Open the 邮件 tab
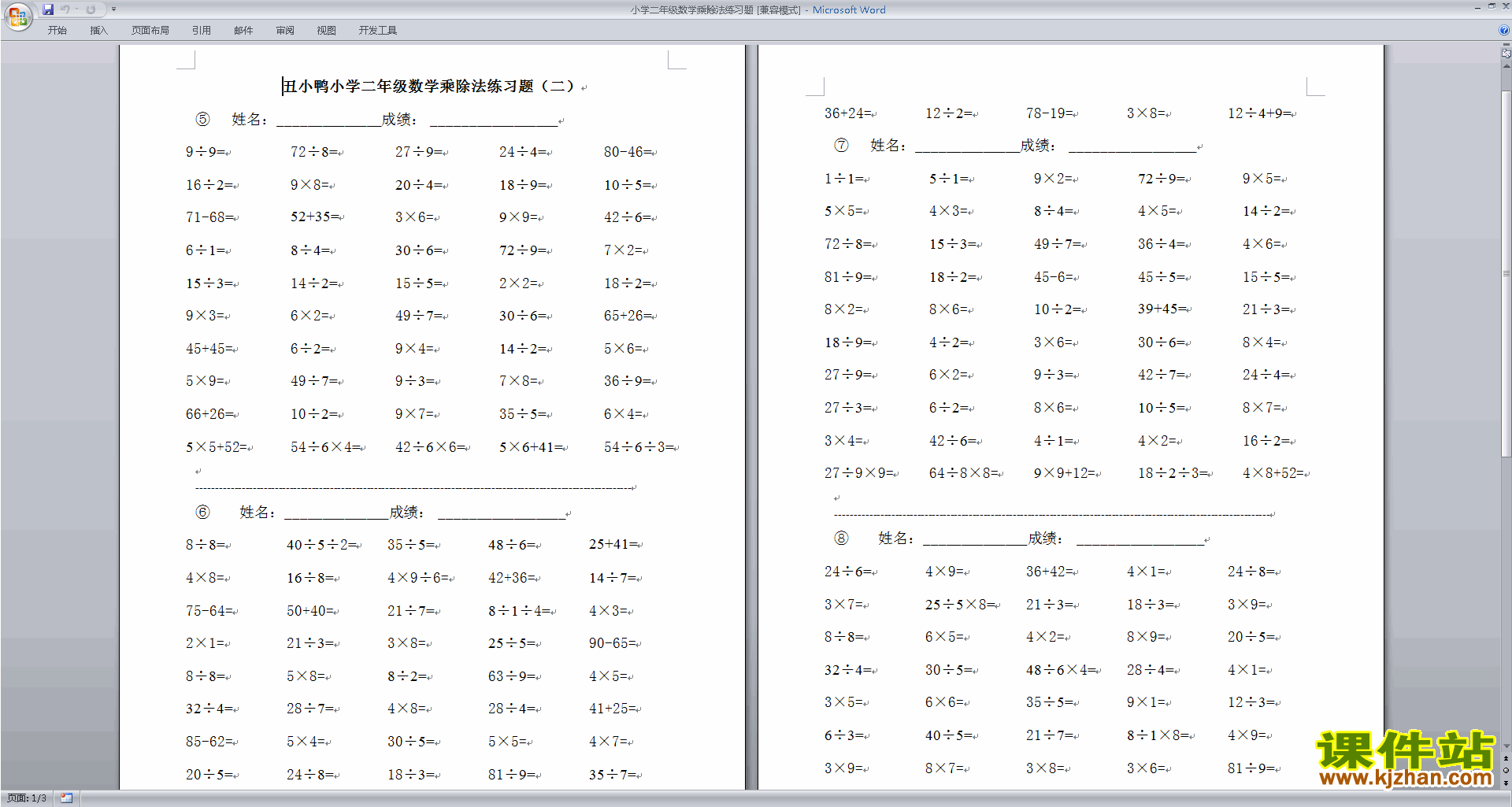Screen dimensions: 1512x807 [243, 31]
